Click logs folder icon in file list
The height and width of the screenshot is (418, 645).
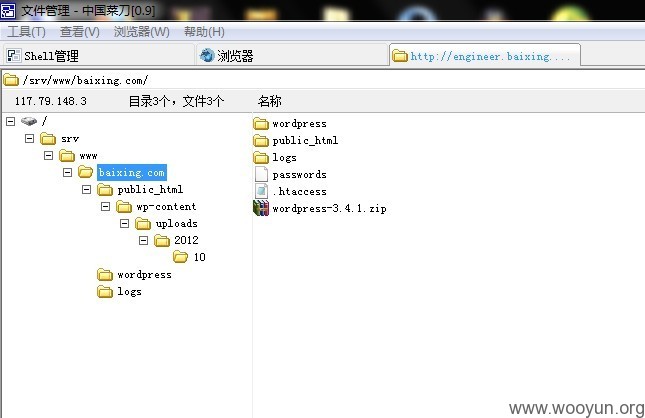261,158
